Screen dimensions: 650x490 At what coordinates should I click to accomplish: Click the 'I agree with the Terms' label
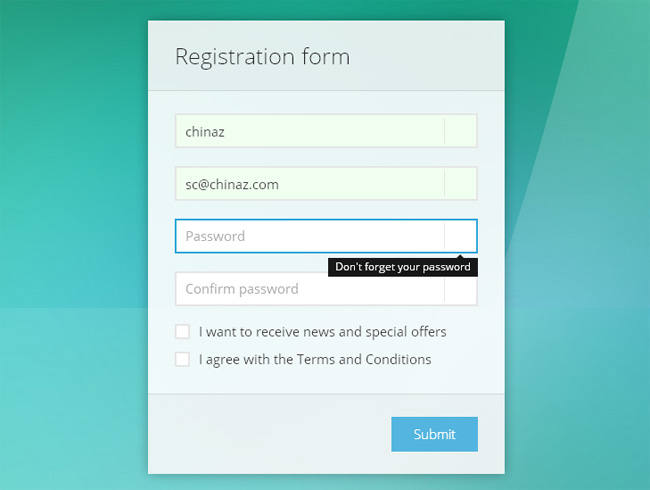click(315, 359)
